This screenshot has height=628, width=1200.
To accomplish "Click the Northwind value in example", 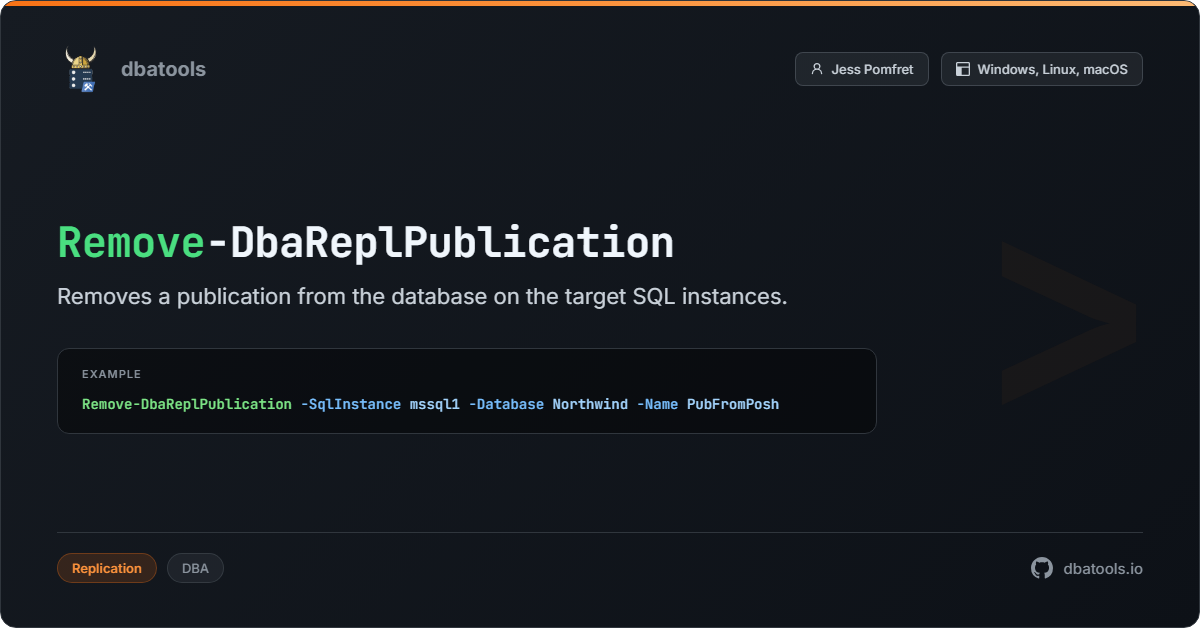I will [590, 404].
